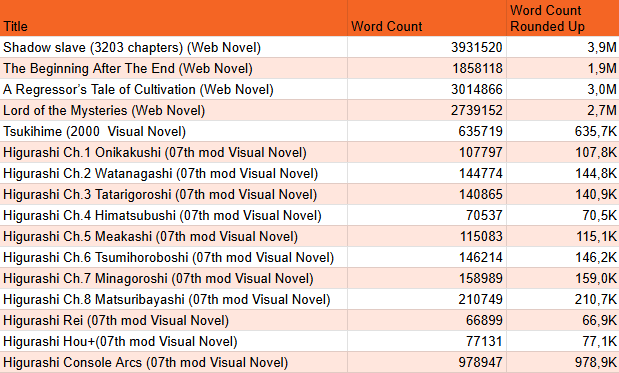Image resolution: width=619 pixels, height=373 pixels.
Task: Select Higurashi Ch.2 Watanagashi cell
Action: (174, 173)
